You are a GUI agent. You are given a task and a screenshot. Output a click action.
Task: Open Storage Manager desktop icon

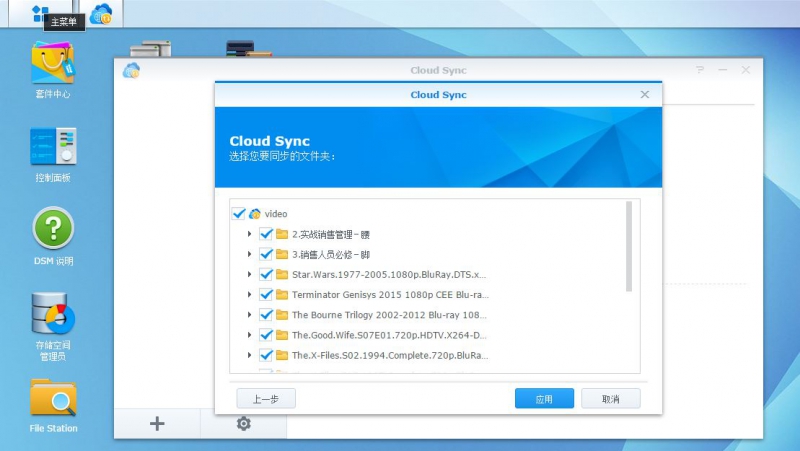pyautogui.click(x=52, y=314)
